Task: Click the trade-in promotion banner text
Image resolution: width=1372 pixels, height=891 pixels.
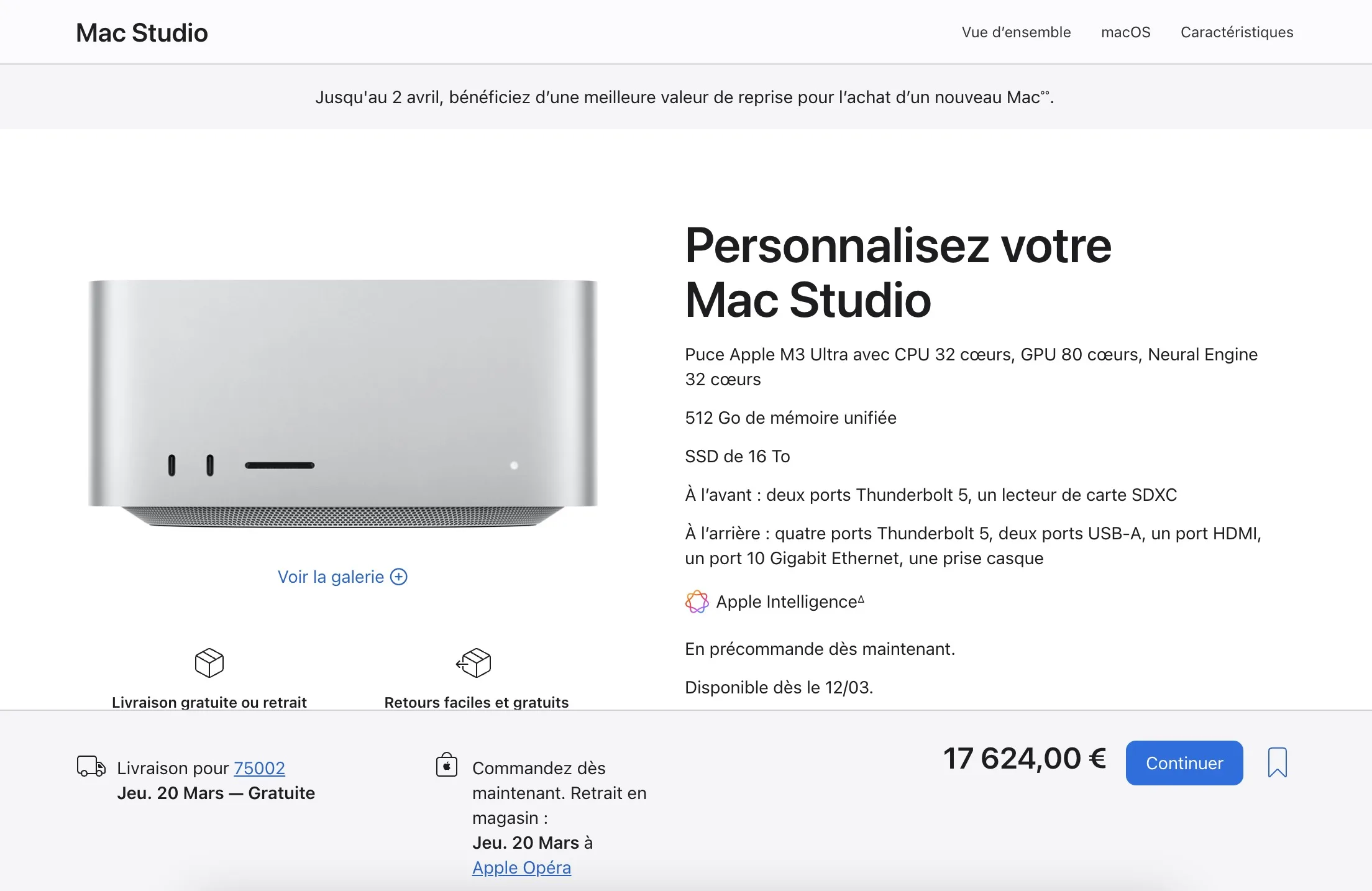Action: tap(684, 97)
